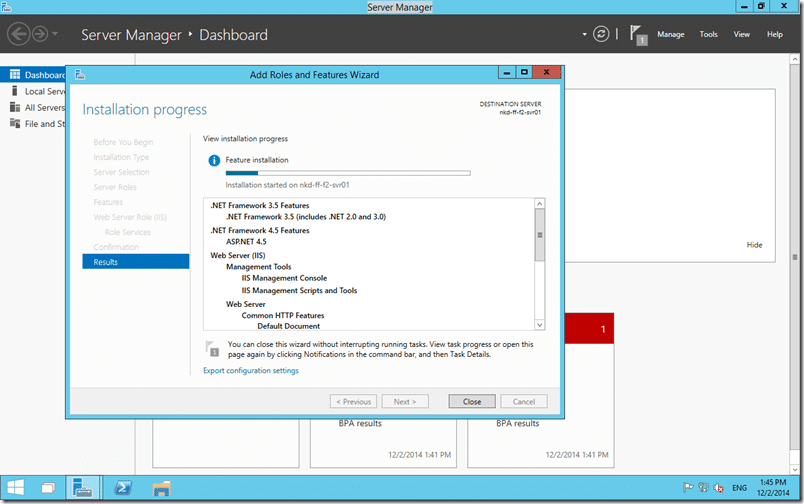Select 'Web Server (IIS)' row in list

click(238, 255)
